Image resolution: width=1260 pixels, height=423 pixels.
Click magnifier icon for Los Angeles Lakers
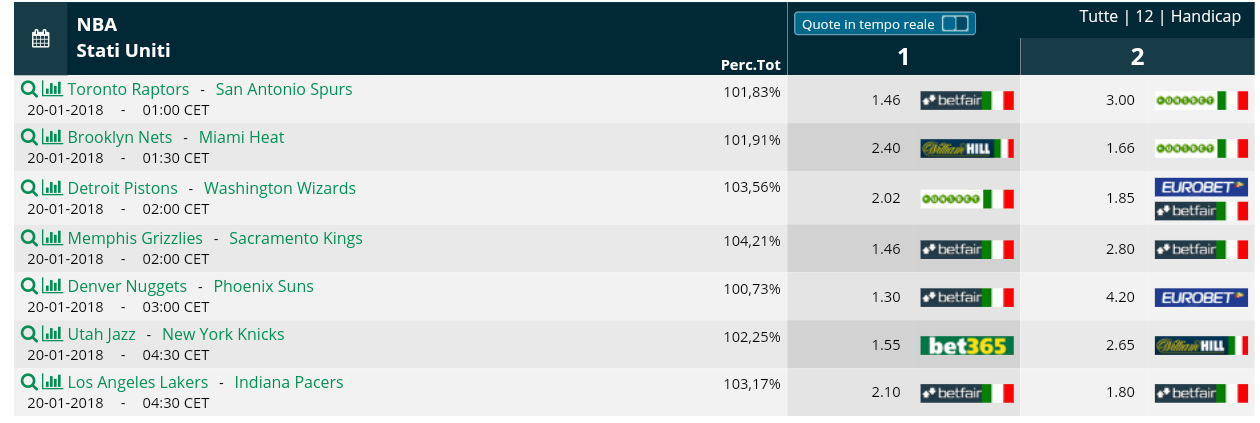tap(29, 382)
